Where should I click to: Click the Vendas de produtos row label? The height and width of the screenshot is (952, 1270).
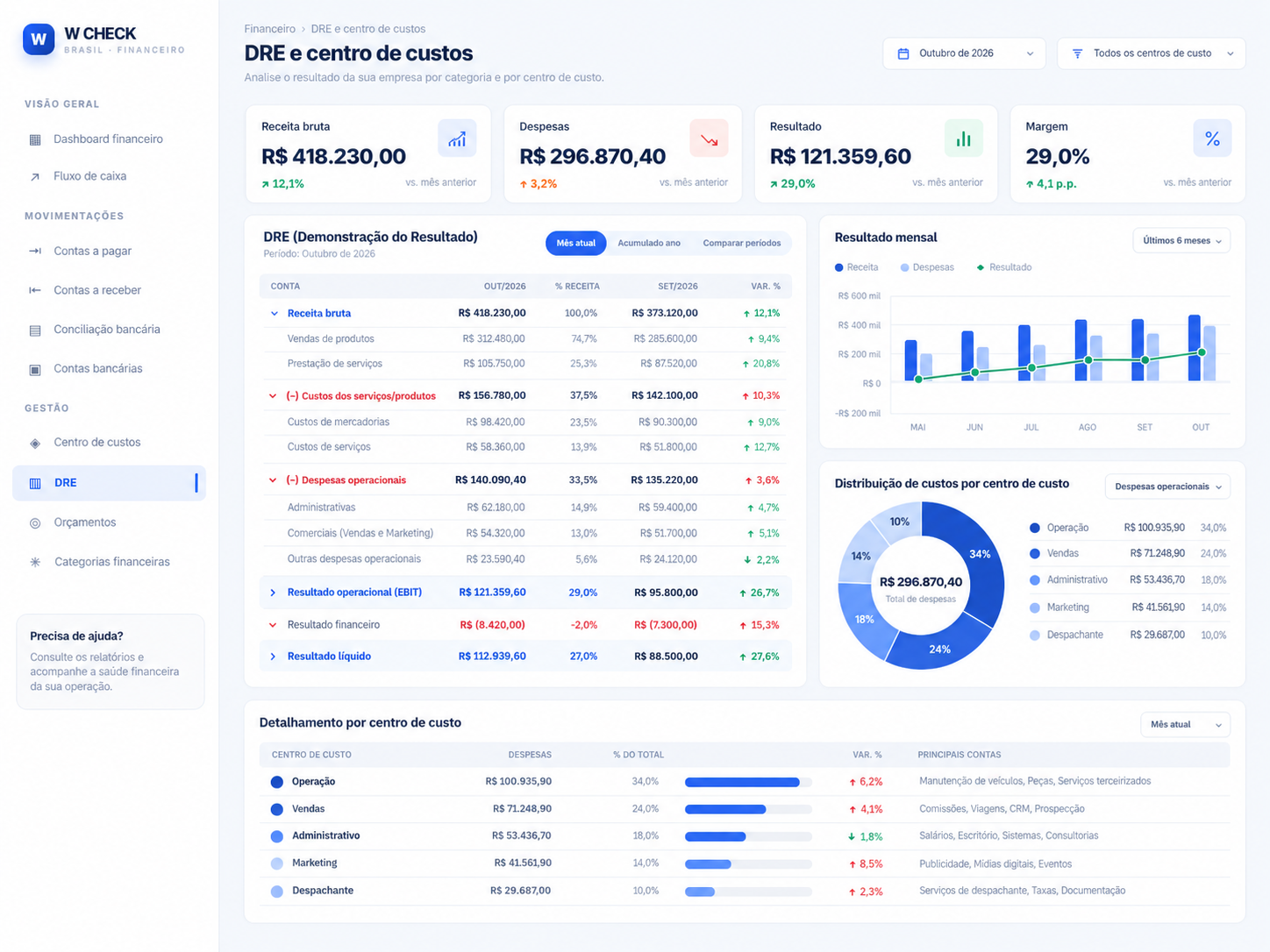[x=331, y=339]
